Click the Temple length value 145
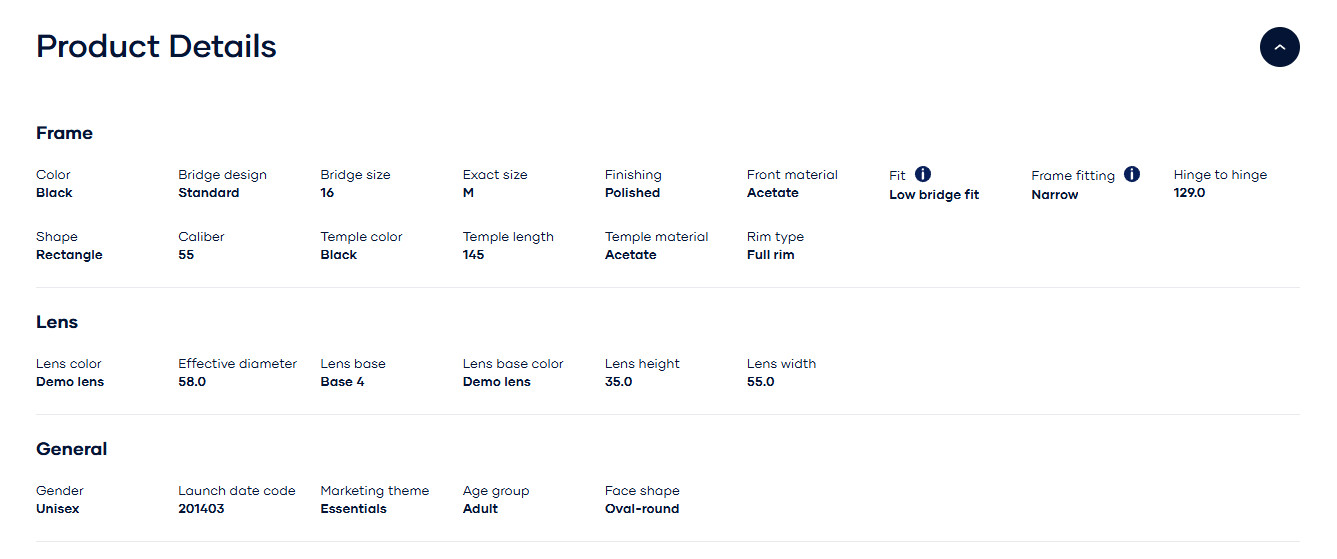This screenshot has width=1337, height=559. point(474,255)
